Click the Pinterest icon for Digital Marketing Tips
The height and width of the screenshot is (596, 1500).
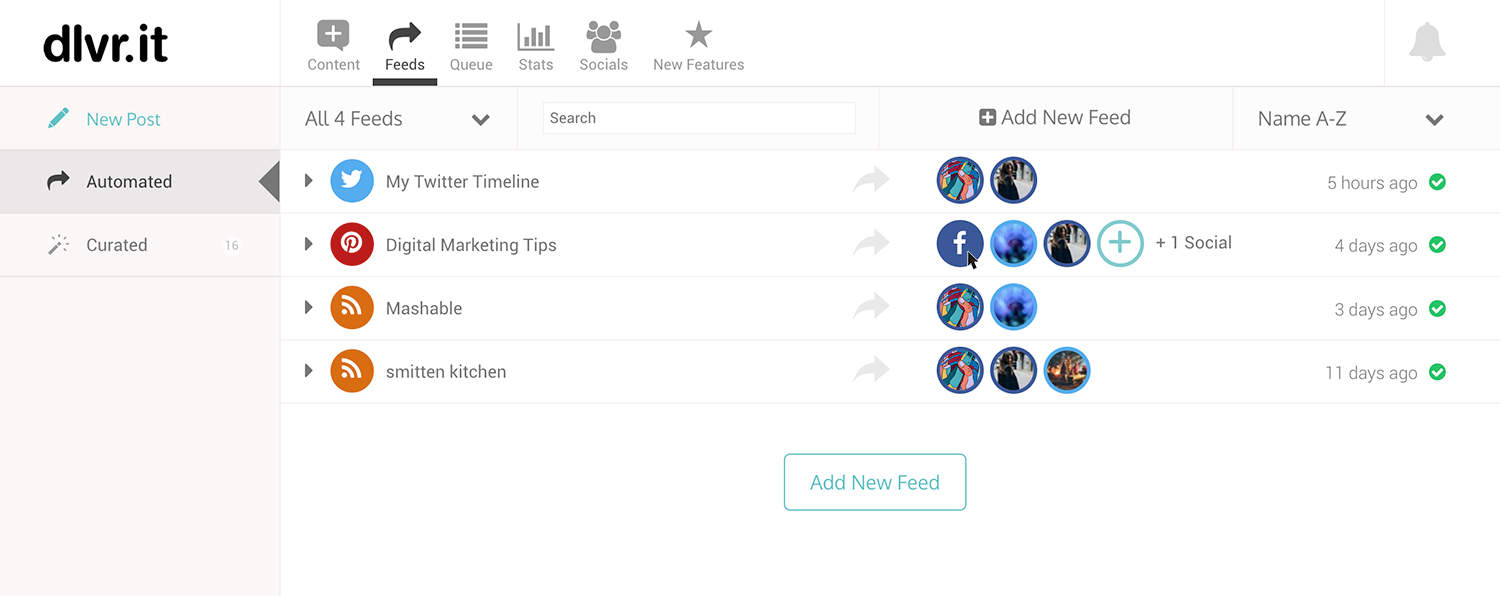click(x=352, y=245)
